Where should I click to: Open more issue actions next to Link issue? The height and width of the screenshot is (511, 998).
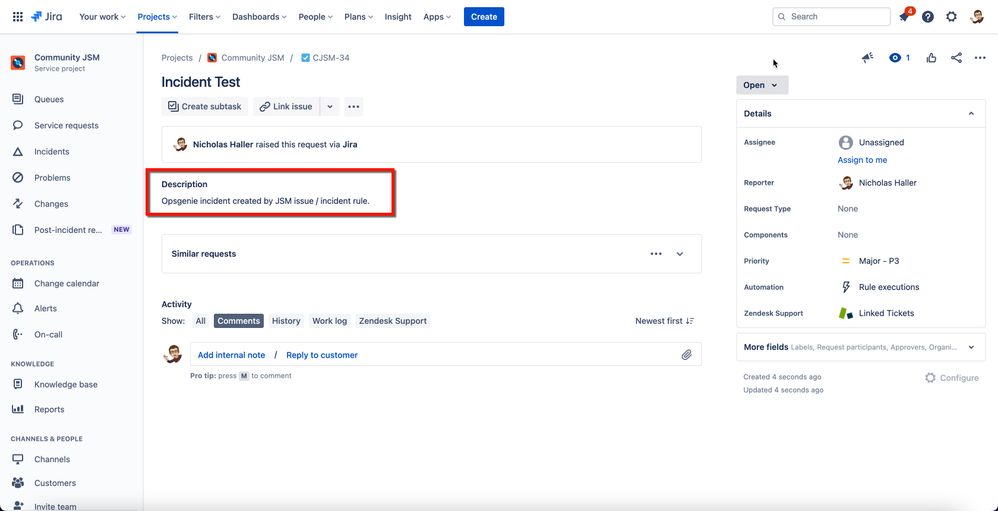(x=354, y=107)
